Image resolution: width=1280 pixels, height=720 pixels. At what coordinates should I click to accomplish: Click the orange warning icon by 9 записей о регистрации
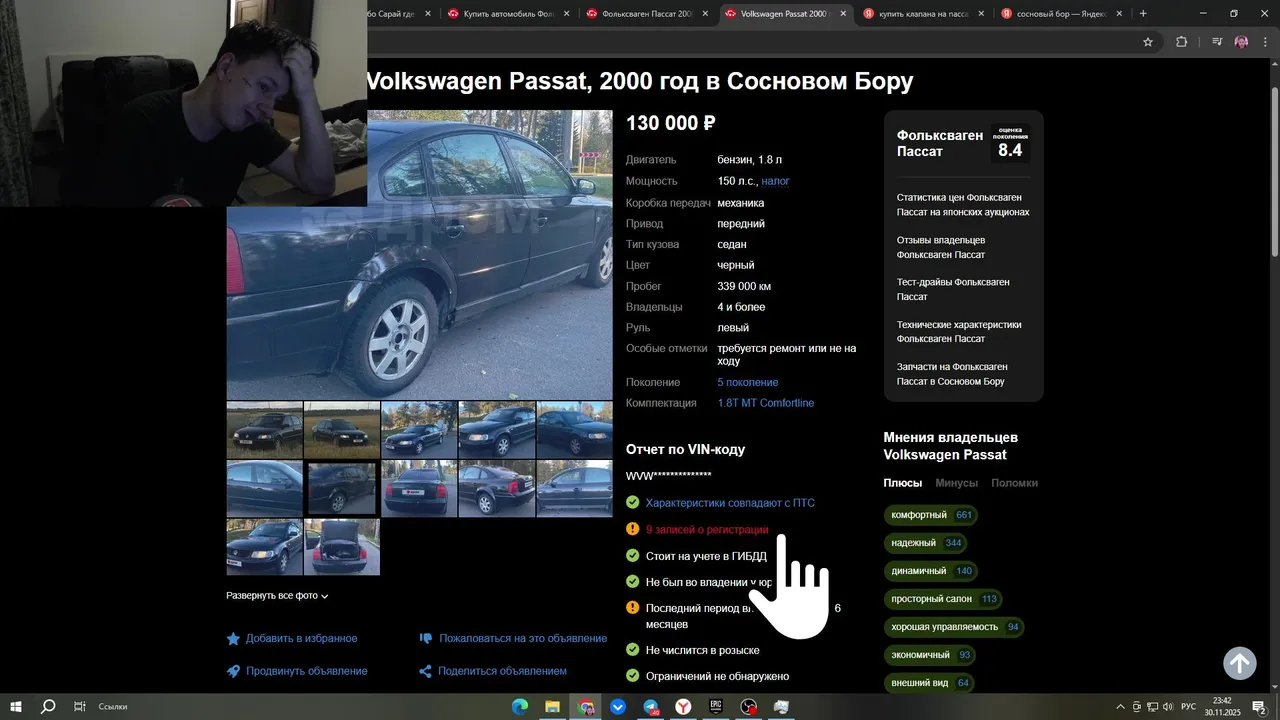point(632,529)
